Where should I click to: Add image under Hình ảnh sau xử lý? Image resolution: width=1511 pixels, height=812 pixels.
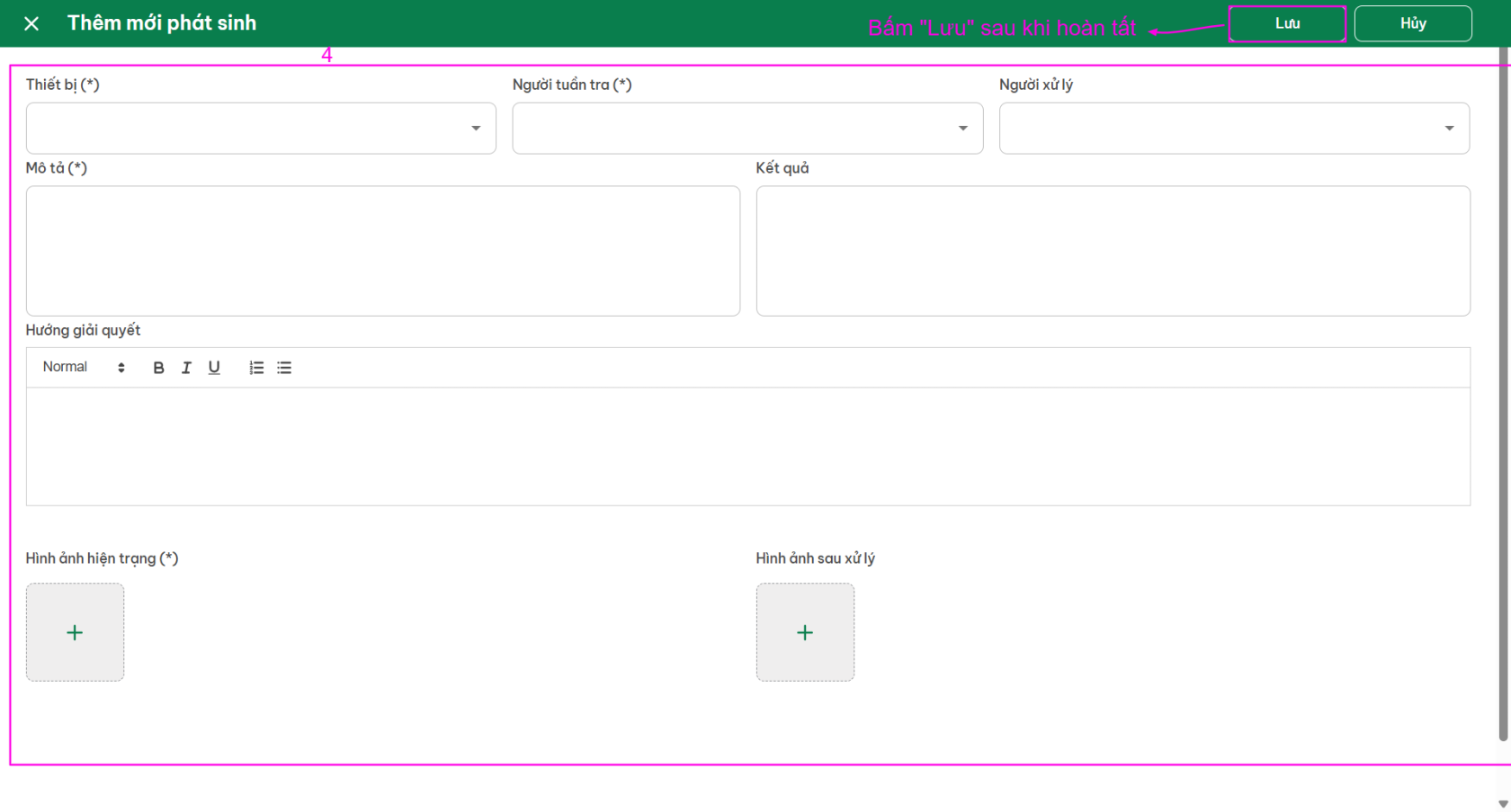tap(805, 632)
